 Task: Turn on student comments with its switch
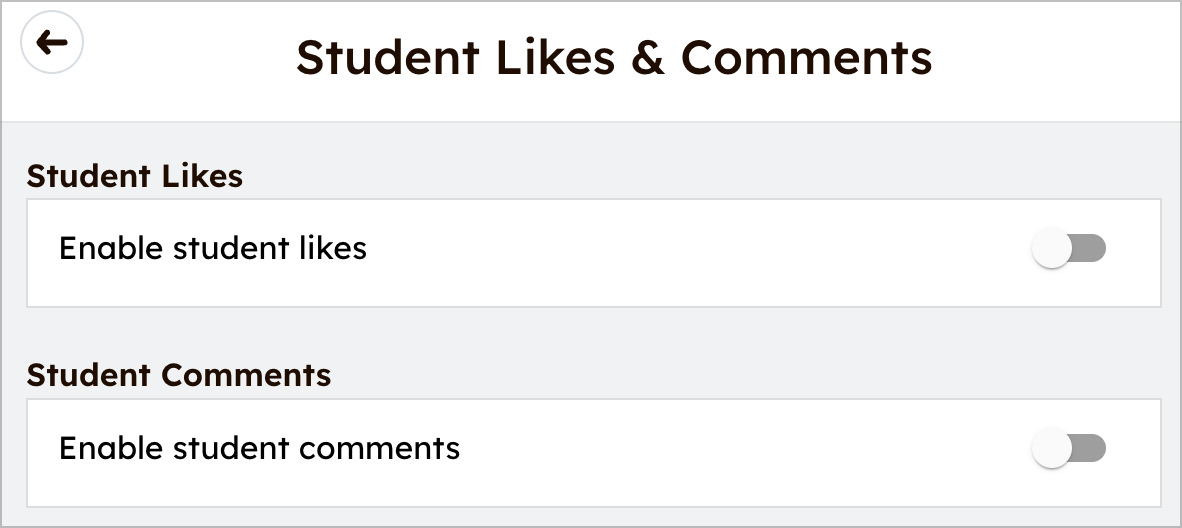pos(1068,449)
